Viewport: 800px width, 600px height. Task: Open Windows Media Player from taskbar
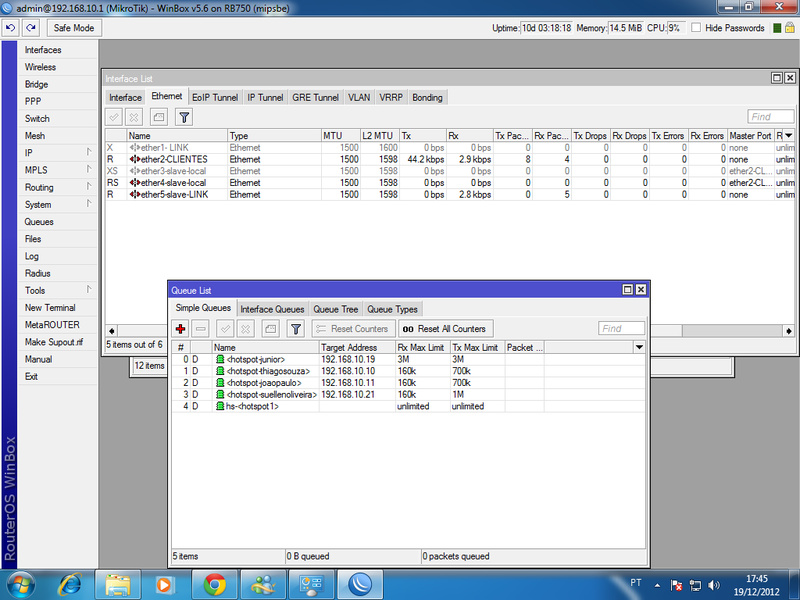coord(165,585)
